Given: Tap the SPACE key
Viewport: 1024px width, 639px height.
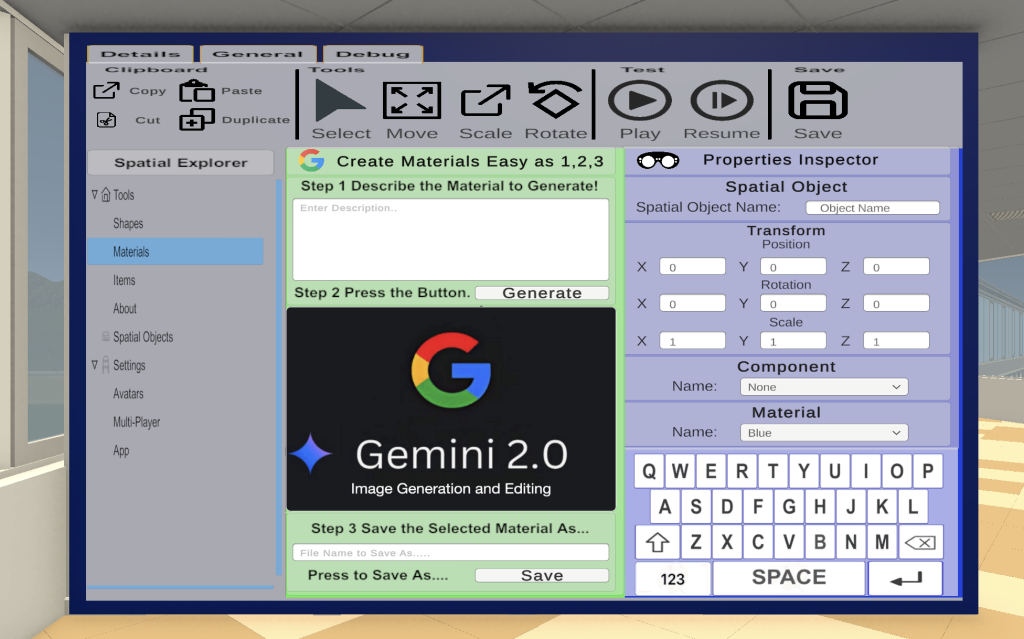Looking at the screenshot, I should 789,578.
